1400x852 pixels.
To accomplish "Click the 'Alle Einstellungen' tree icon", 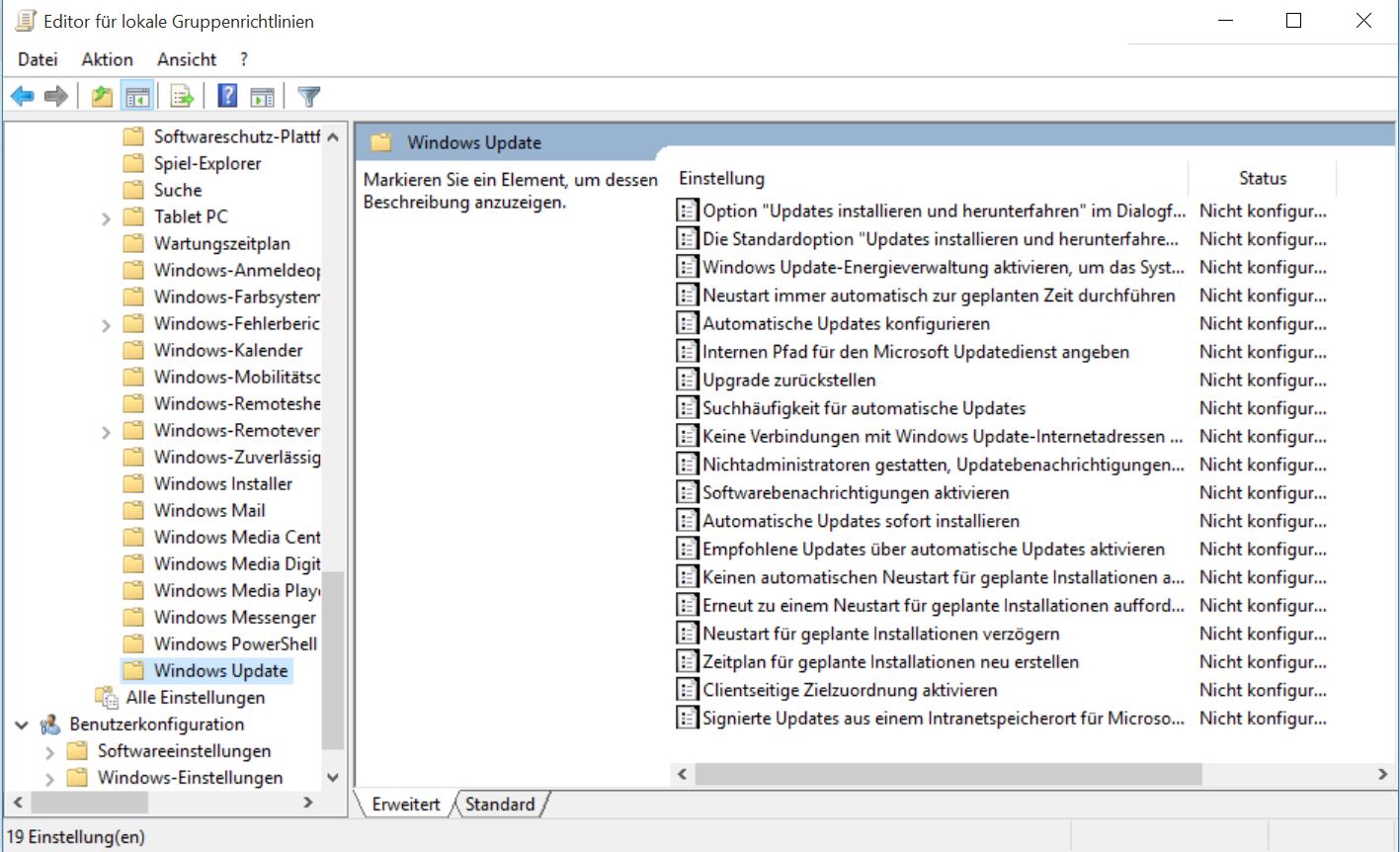I will coord(106,697).
